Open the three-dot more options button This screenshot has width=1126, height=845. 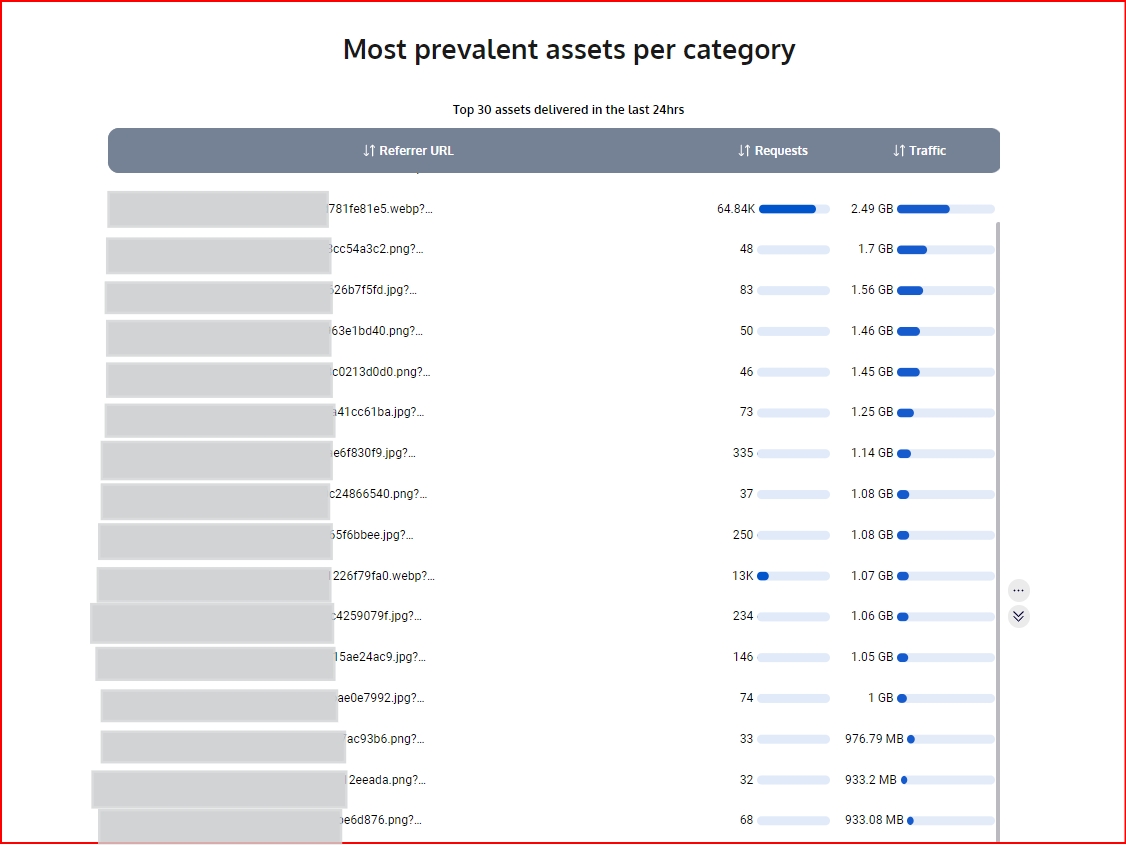[1018, 590]
